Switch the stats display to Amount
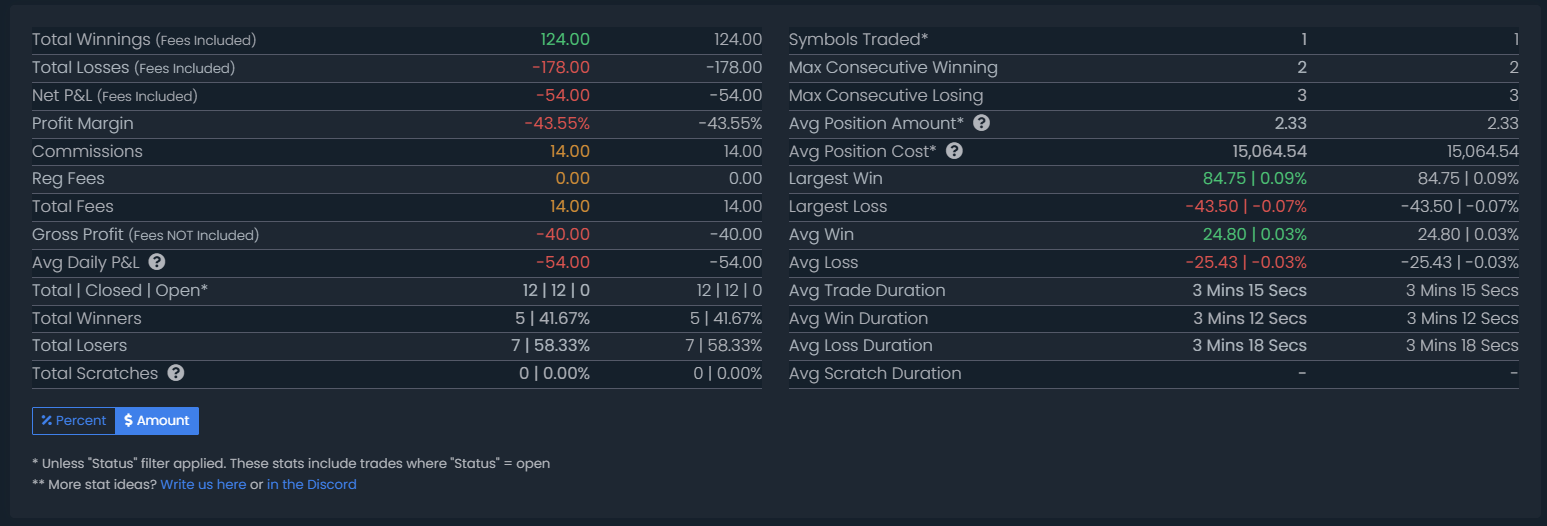 click(x=157, y=421)
